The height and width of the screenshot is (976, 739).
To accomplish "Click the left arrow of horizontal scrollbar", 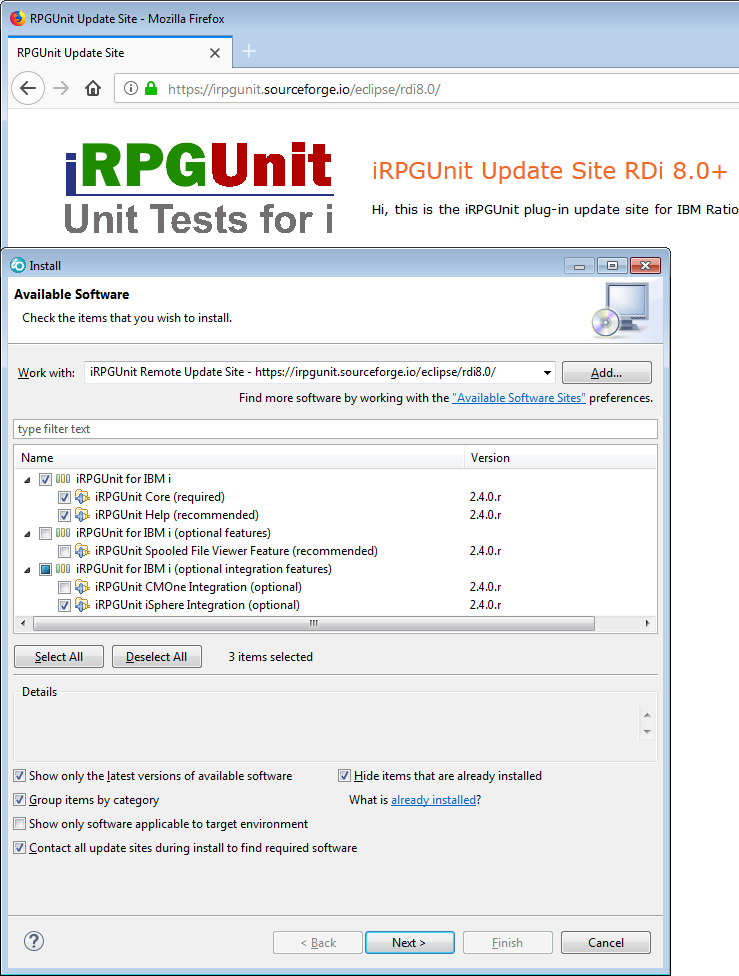I will pos(24,623).
